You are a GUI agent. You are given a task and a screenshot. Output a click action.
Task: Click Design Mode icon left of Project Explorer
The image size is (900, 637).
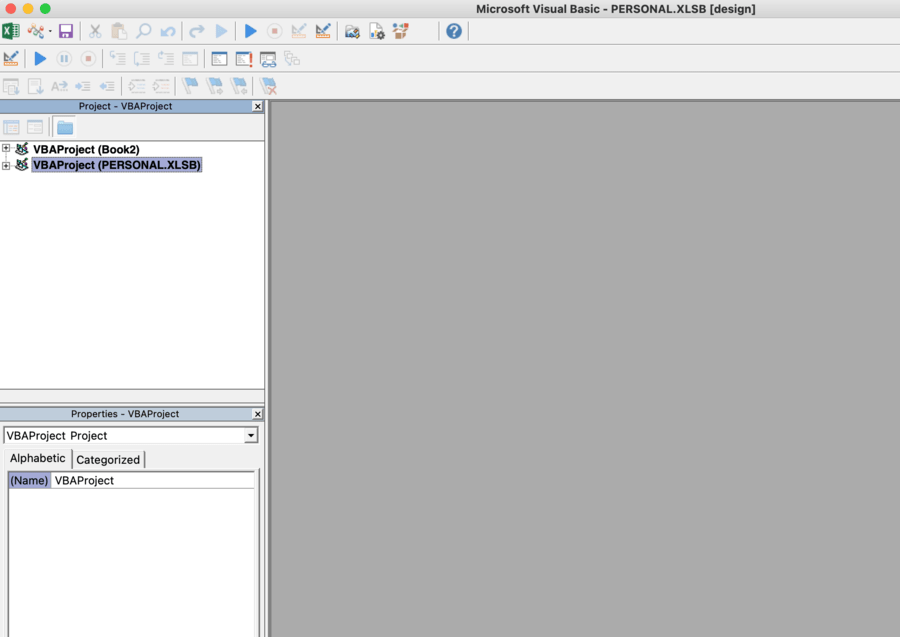323,31
